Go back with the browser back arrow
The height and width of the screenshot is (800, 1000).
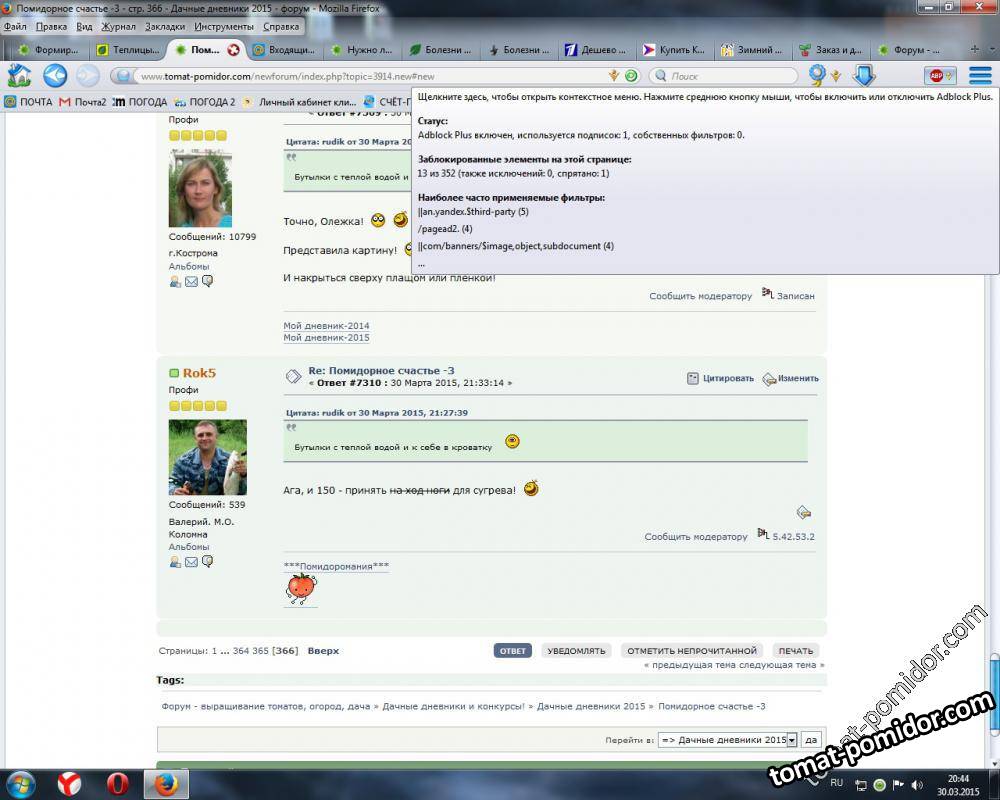pyautogui.click(x=55, y=75)
